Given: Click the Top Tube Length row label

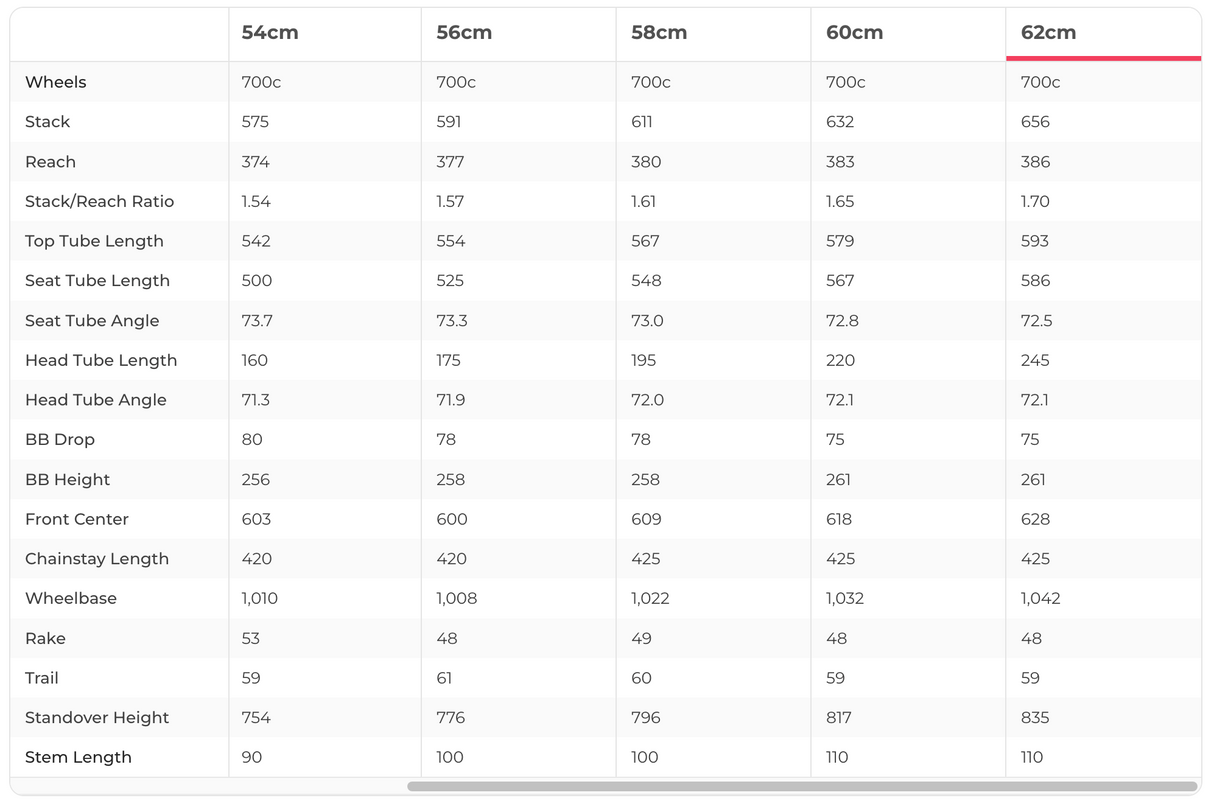Looking at the screenshot, I should pos(94,241).
